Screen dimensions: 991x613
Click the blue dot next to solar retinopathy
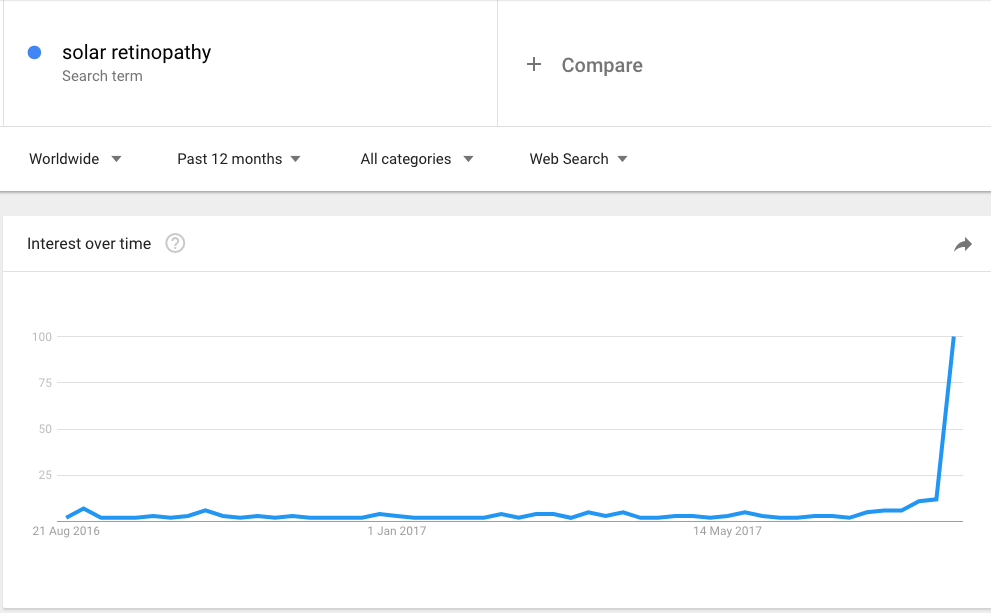point(35,52)
